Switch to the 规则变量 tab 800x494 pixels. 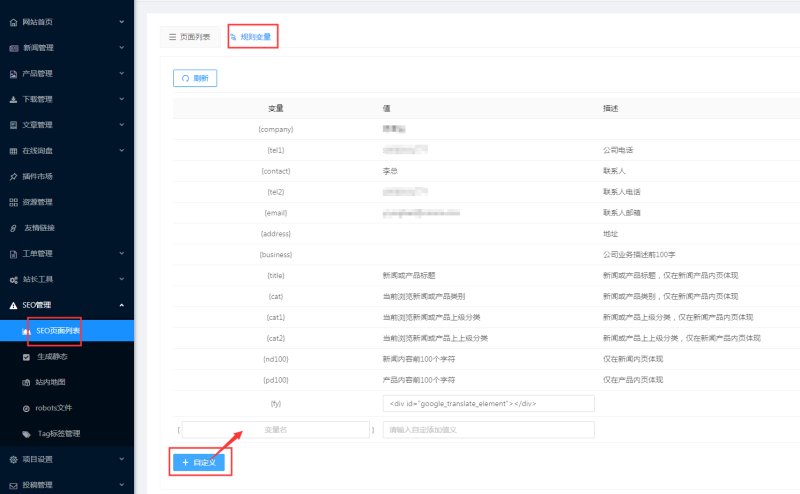[x=250, y=37]
